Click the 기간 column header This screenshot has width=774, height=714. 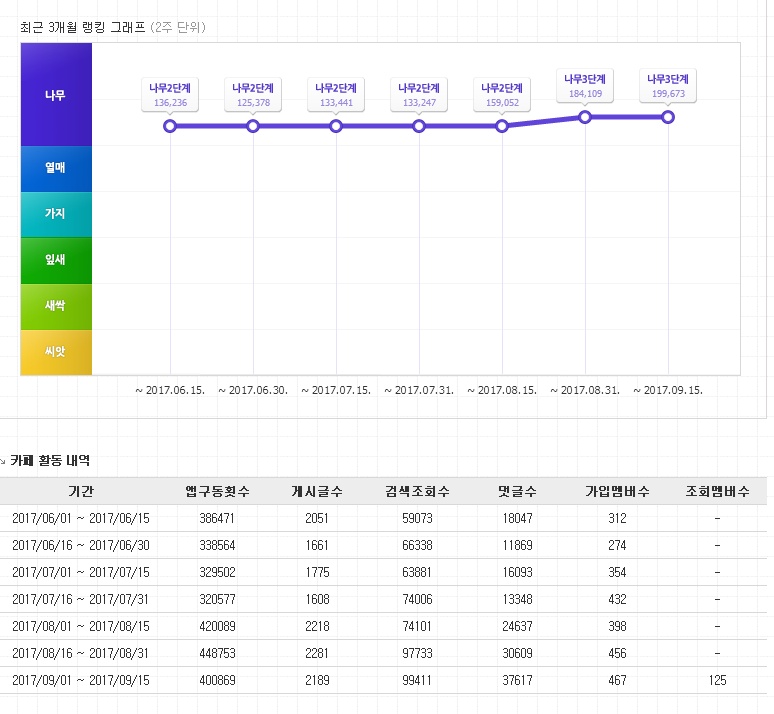point(81,491)
